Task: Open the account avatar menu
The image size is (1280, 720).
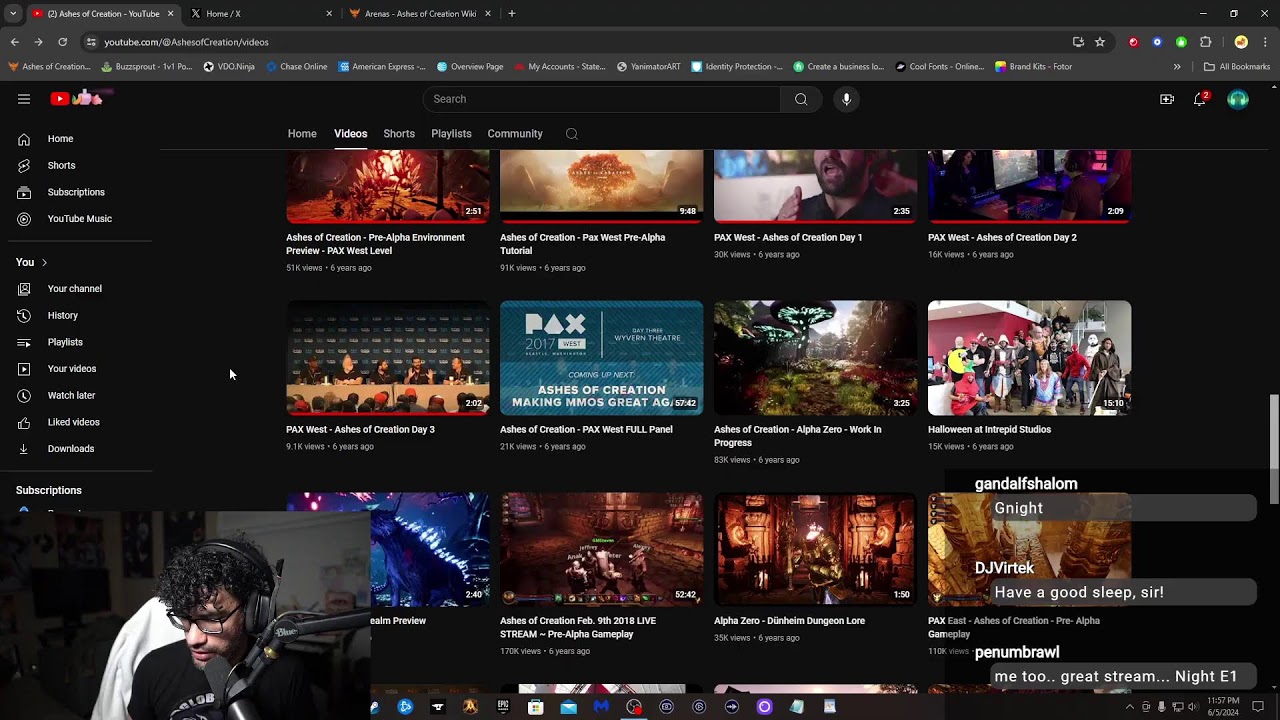Action: click(1238, 99)
